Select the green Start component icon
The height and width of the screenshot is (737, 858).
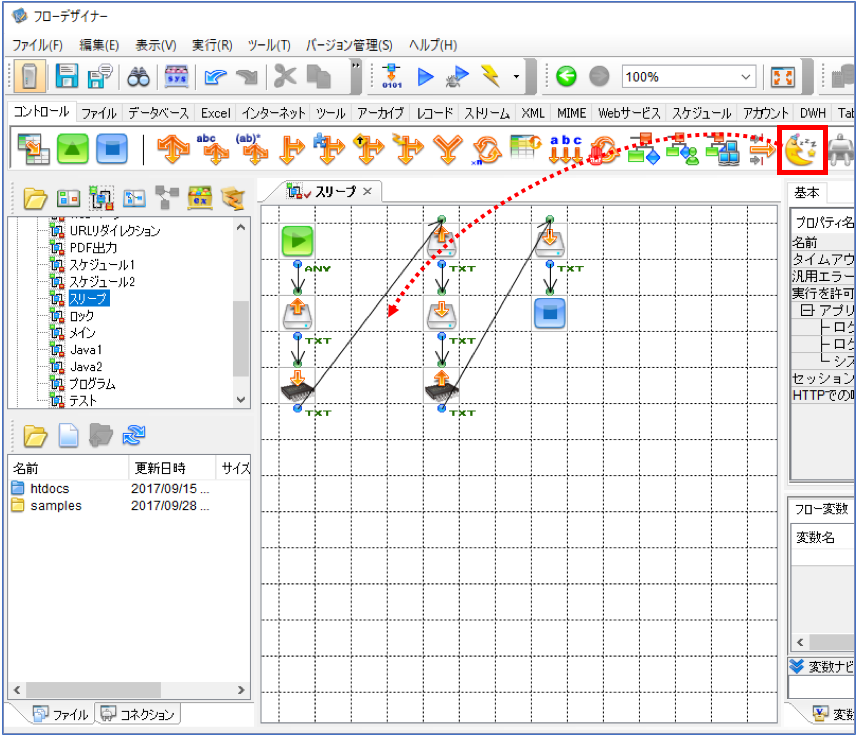tap(73, 149)
